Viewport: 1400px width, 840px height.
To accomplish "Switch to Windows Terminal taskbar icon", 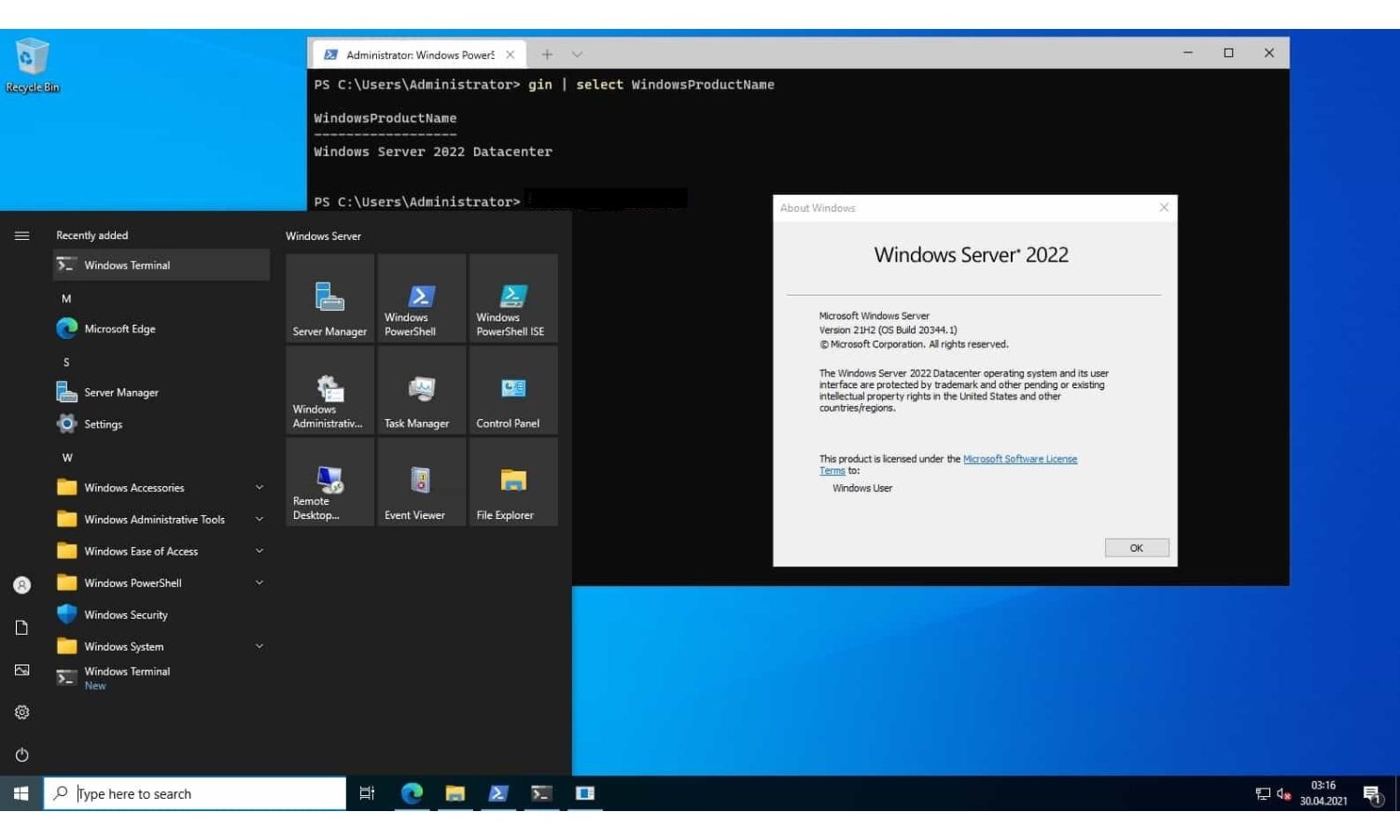I will click(x=541, y=793).
